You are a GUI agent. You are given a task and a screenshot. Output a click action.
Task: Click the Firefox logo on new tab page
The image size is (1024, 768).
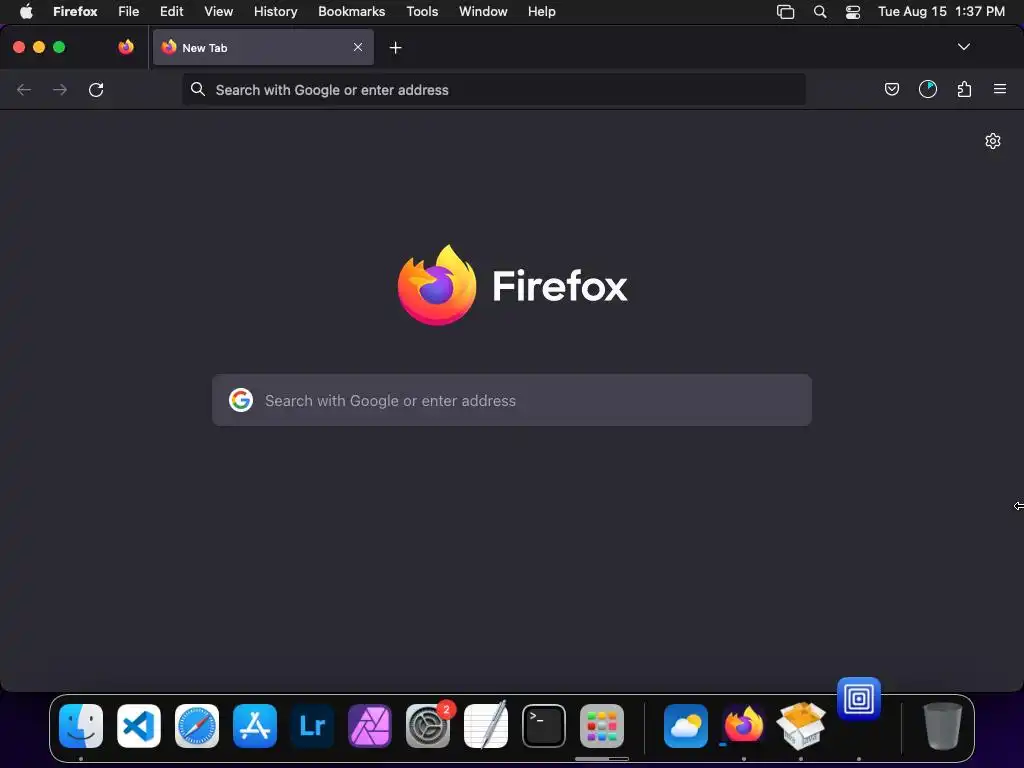coord(437,285)
